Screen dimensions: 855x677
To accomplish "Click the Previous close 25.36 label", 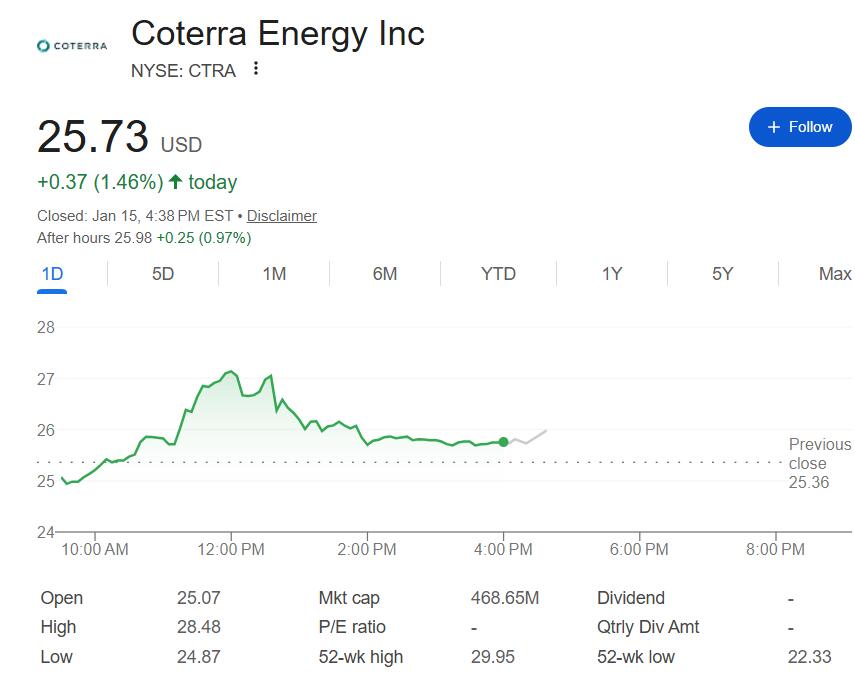I will coord(819,463).
